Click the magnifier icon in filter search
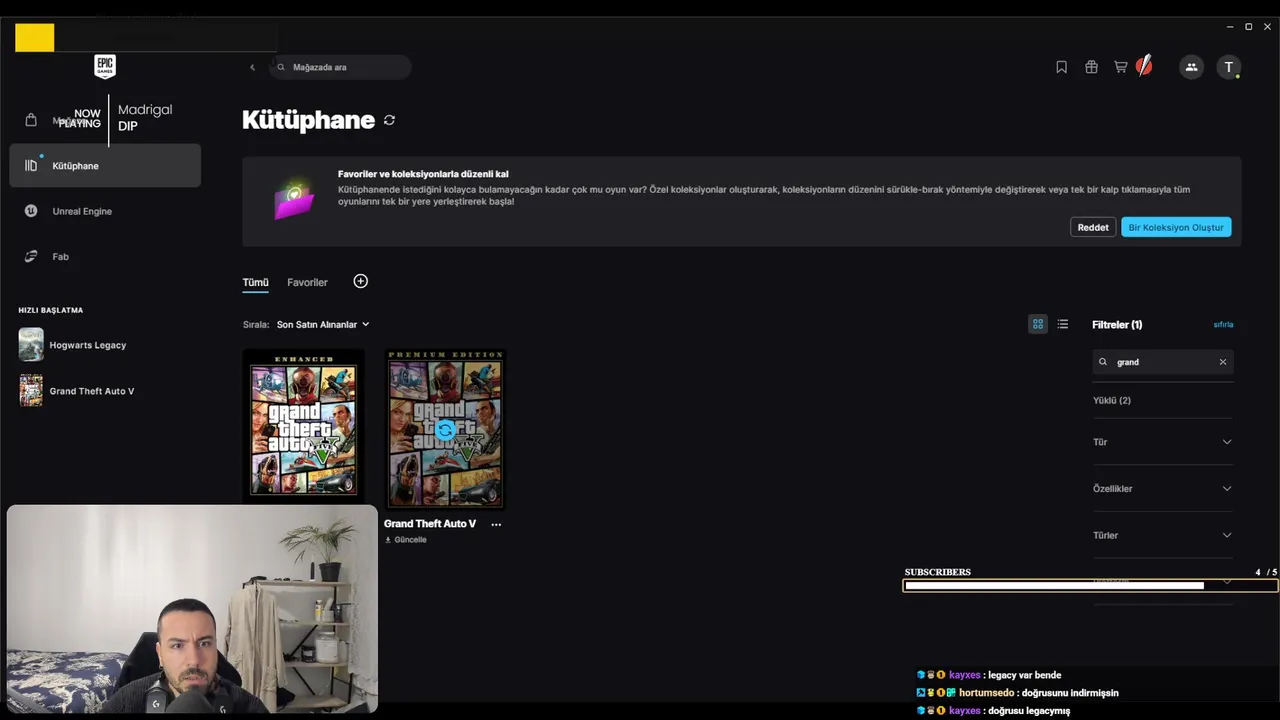Screen dimensions: 1280x720 point(1103,362)
